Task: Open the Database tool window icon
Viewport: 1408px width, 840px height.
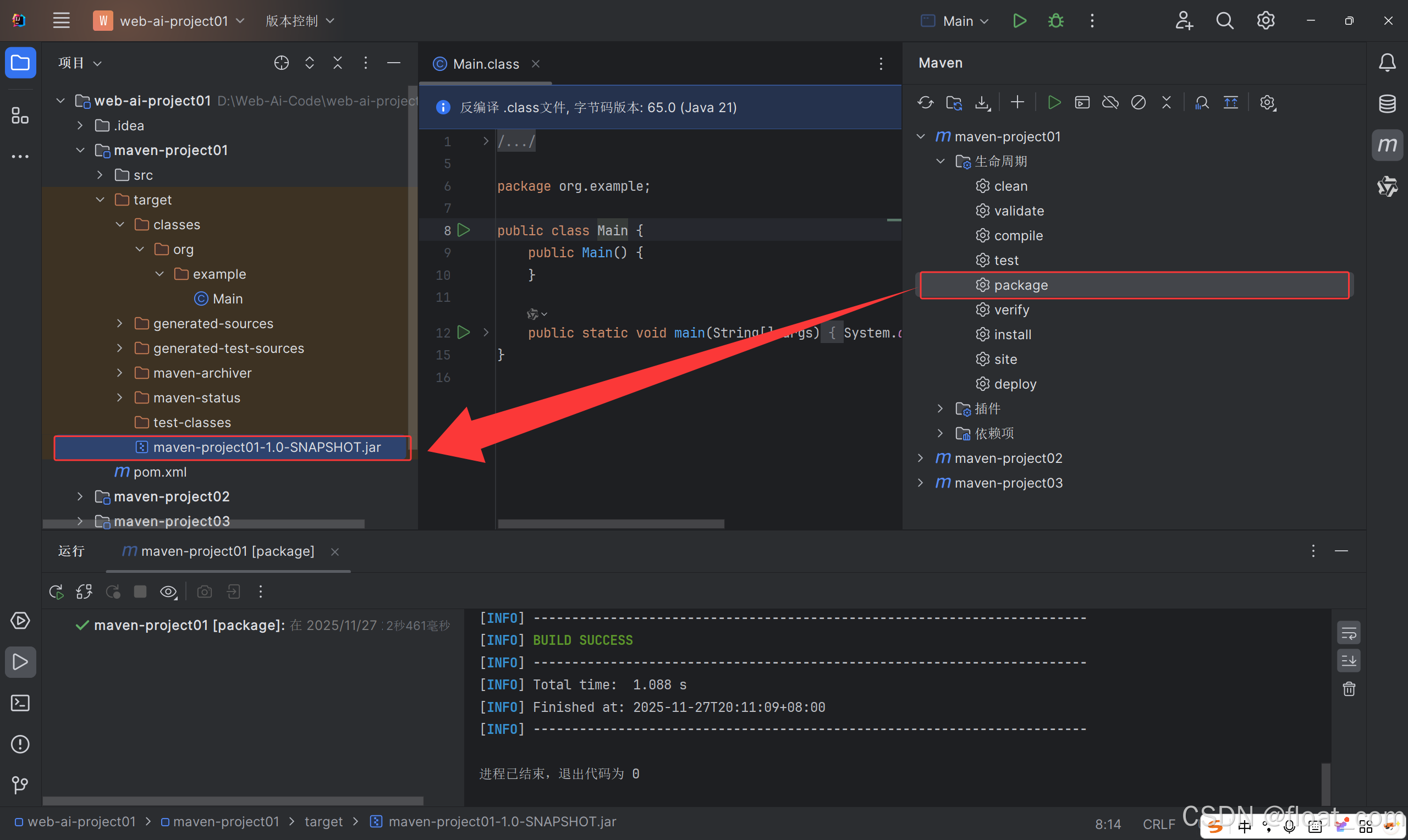Action: [1387, 103]
